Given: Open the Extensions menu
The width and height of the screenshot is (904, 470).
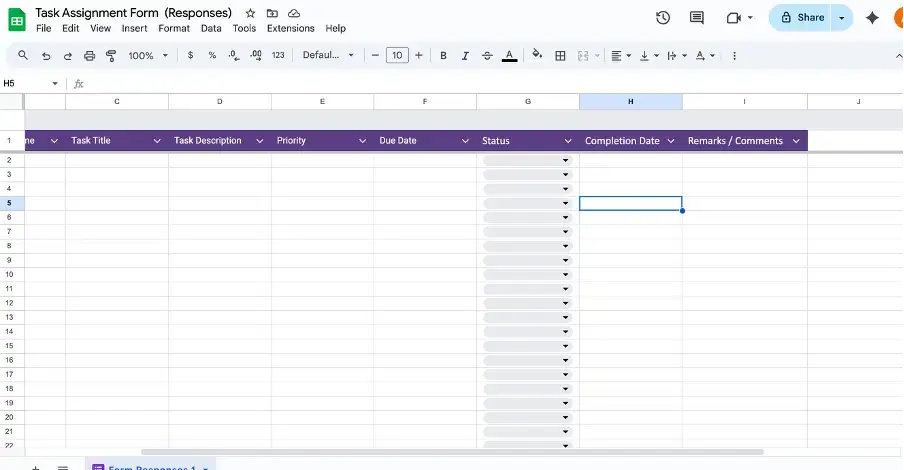Looking at the screenshot, I should [291, 28].
